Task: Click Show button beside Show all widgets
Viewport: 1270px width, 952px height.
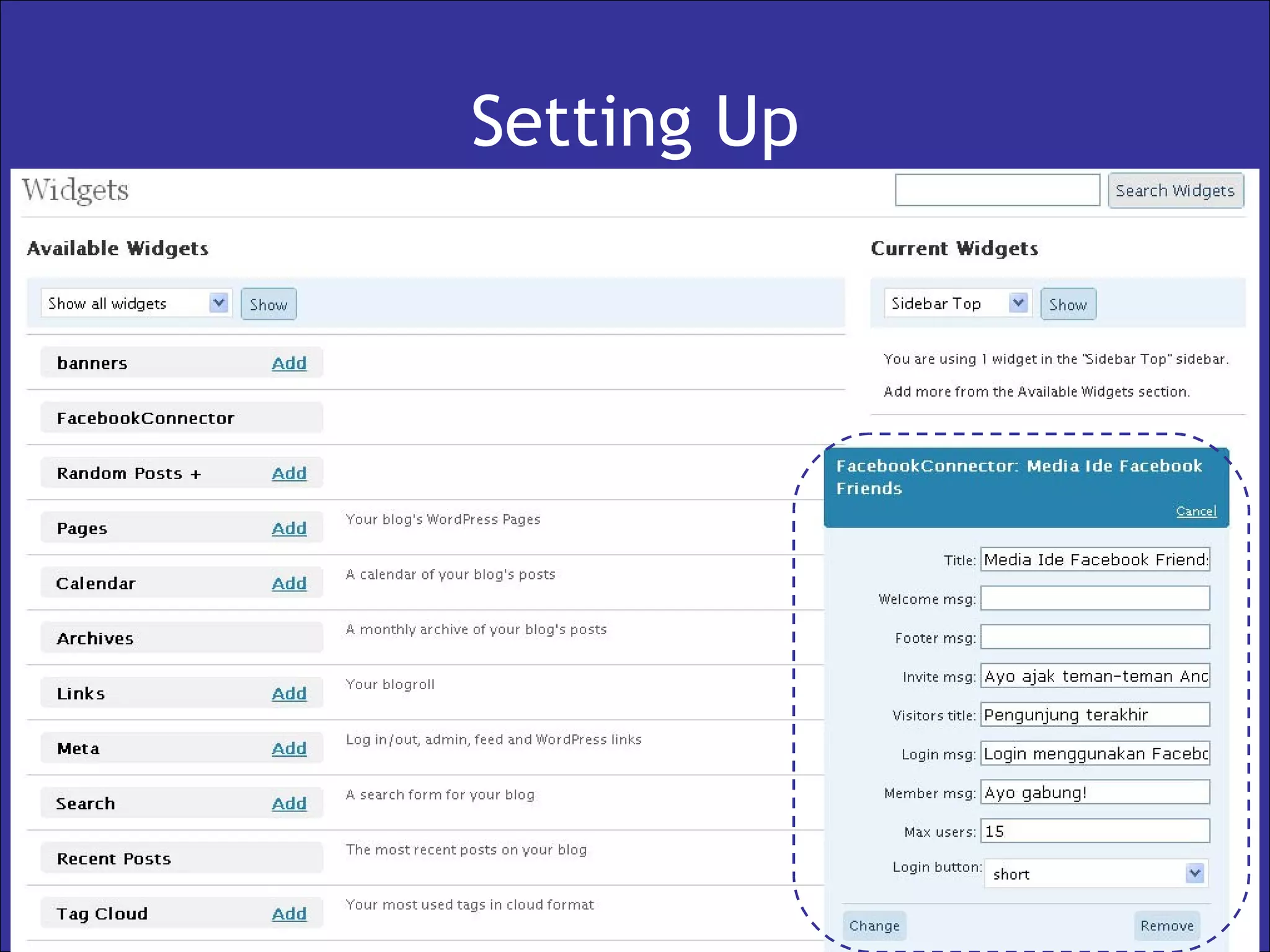Action: (x=269, y=304)
